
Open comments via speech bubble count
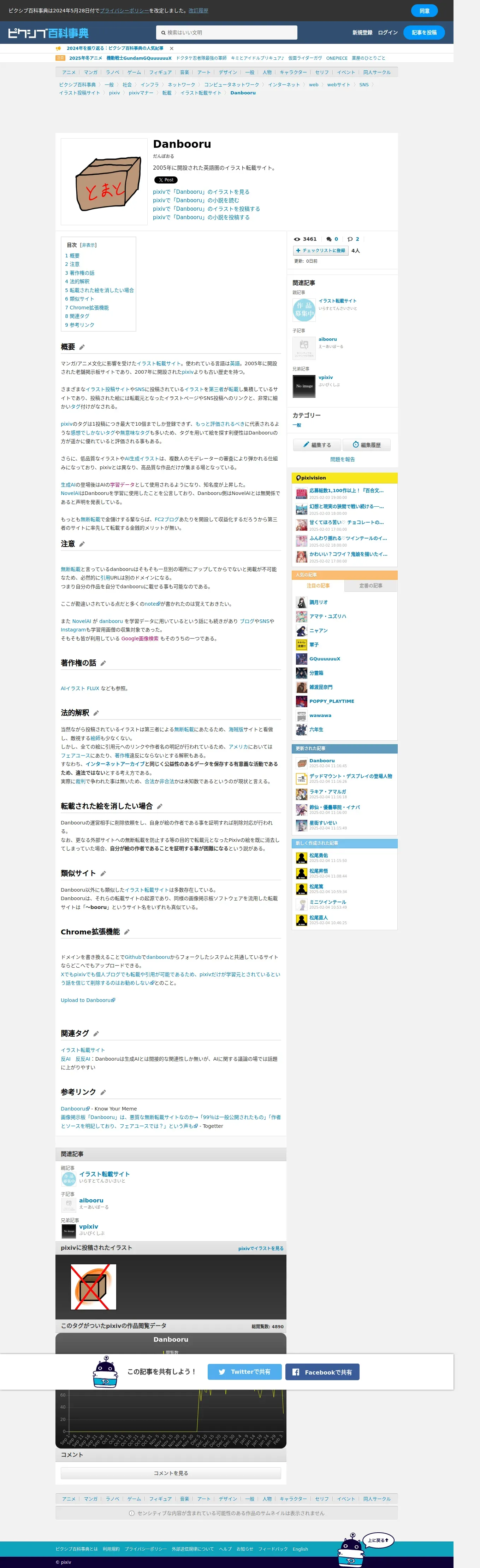click(x=332, y=239)
